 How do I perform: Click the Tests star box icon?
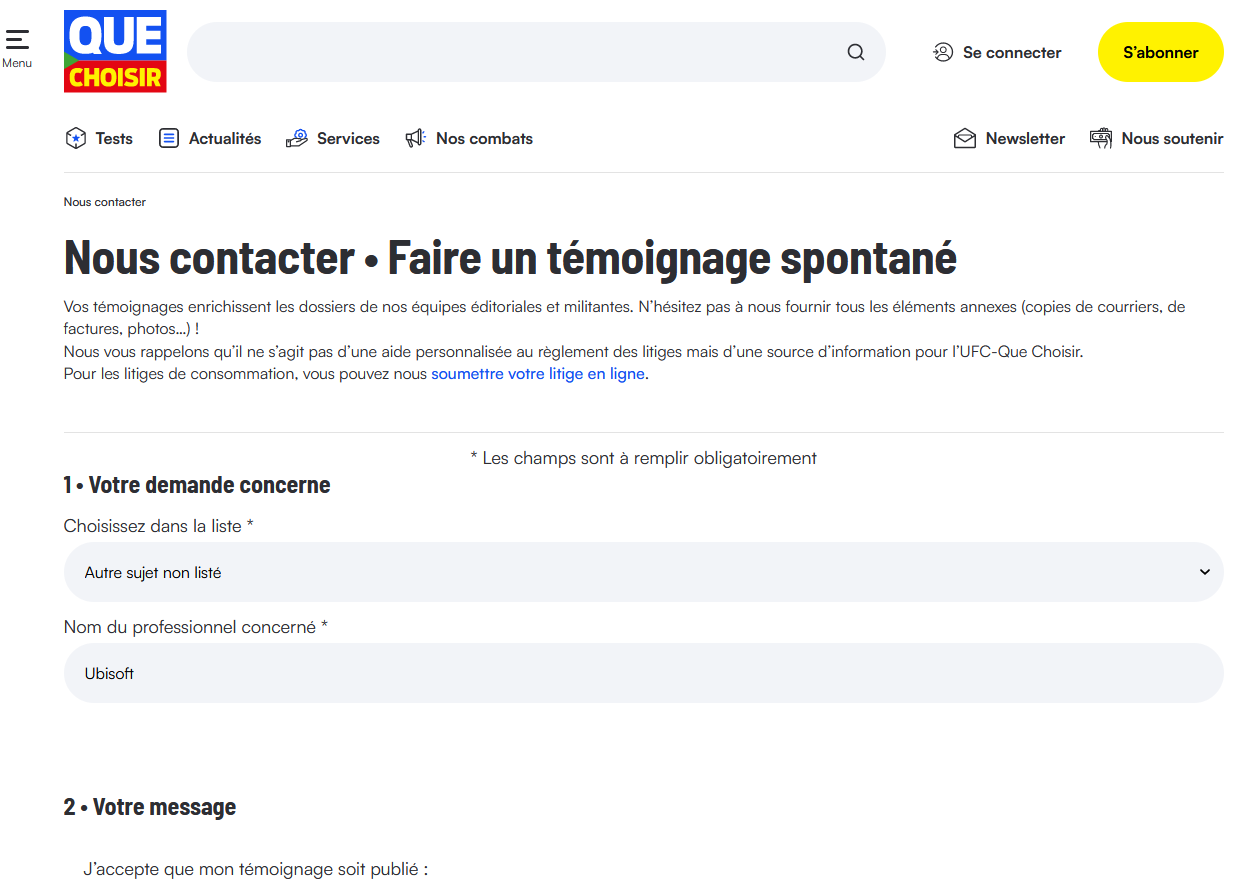pyautogui.click(x=75, y=138)
